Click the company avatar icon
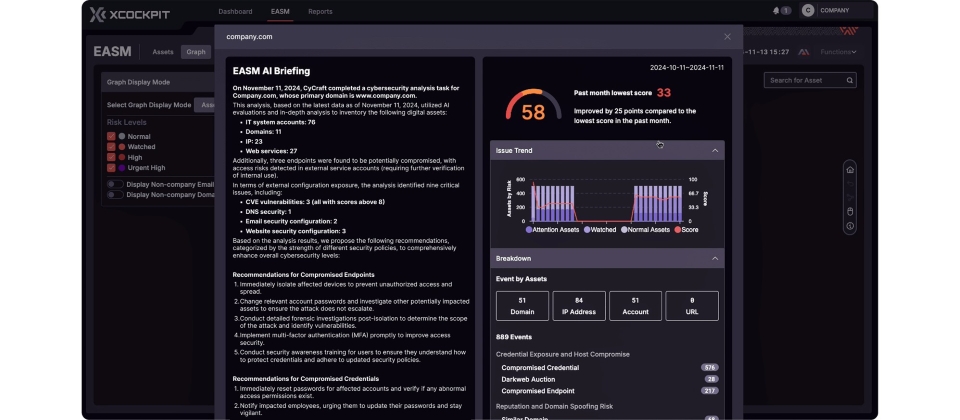Viewport: 960px width, 420px height. [x=808, y=11]
